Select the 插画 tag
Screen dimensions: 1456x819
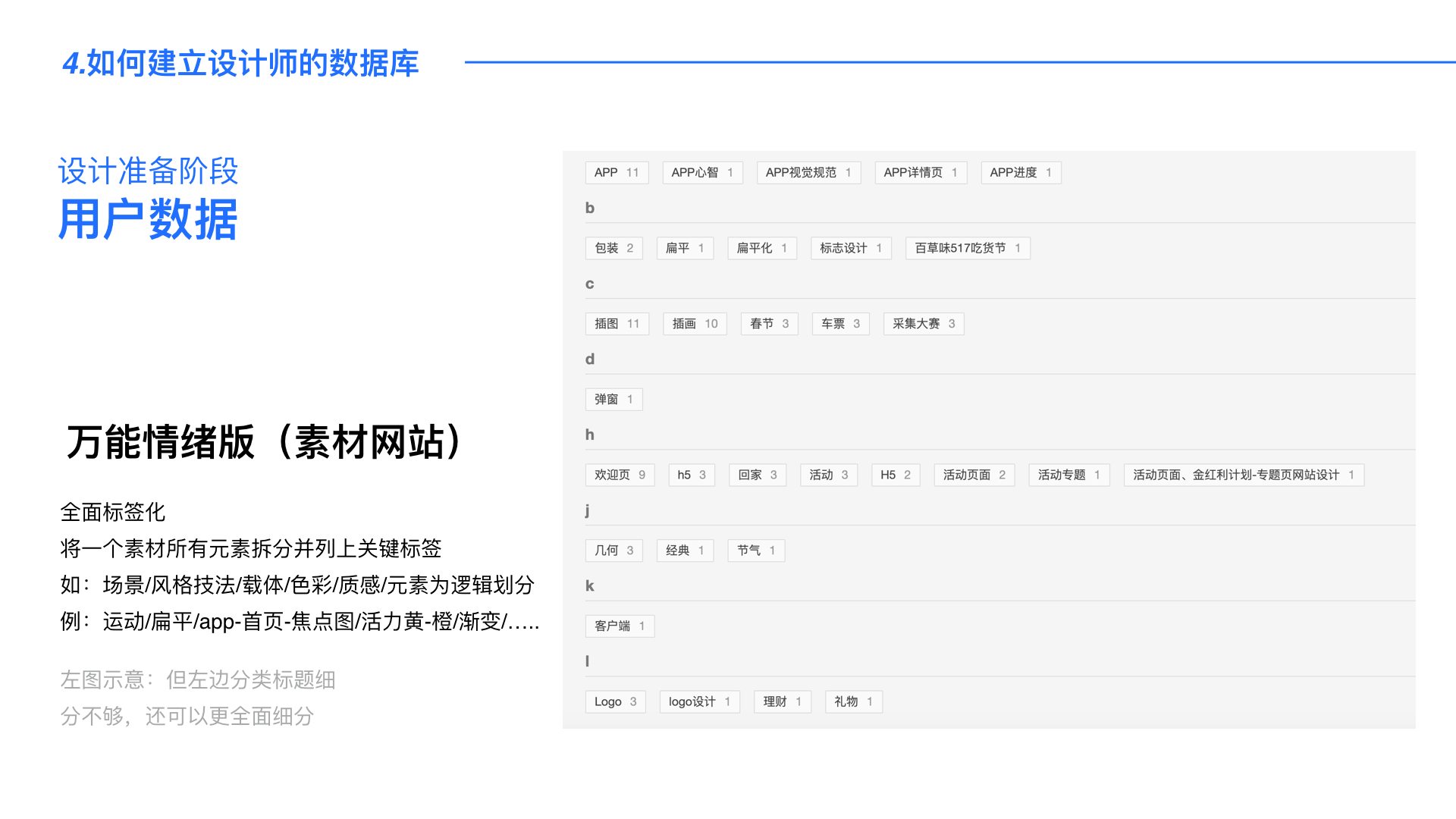coord(695,324)
